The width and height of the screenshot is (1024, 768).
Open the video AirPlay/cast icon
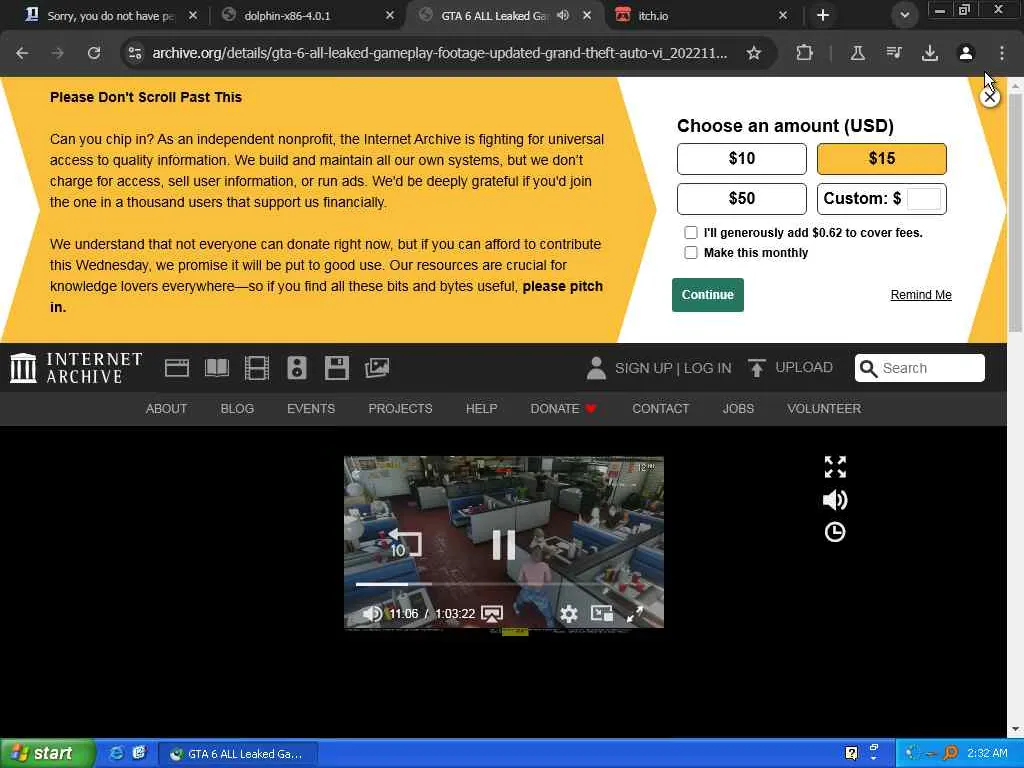point(492,614)
